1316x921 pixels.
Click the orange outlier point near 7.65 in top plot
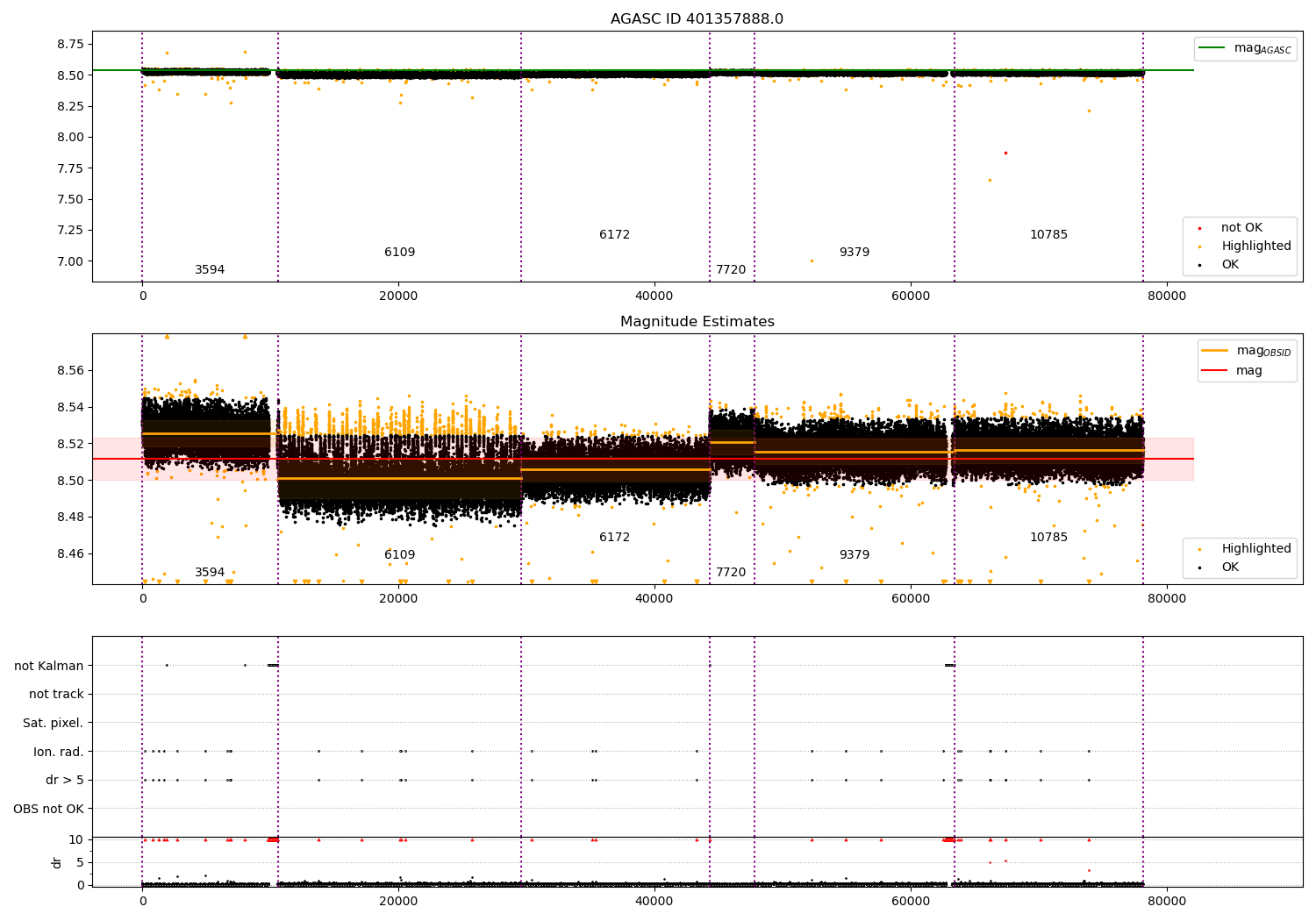pyautogui.click(x=990, y=180)
